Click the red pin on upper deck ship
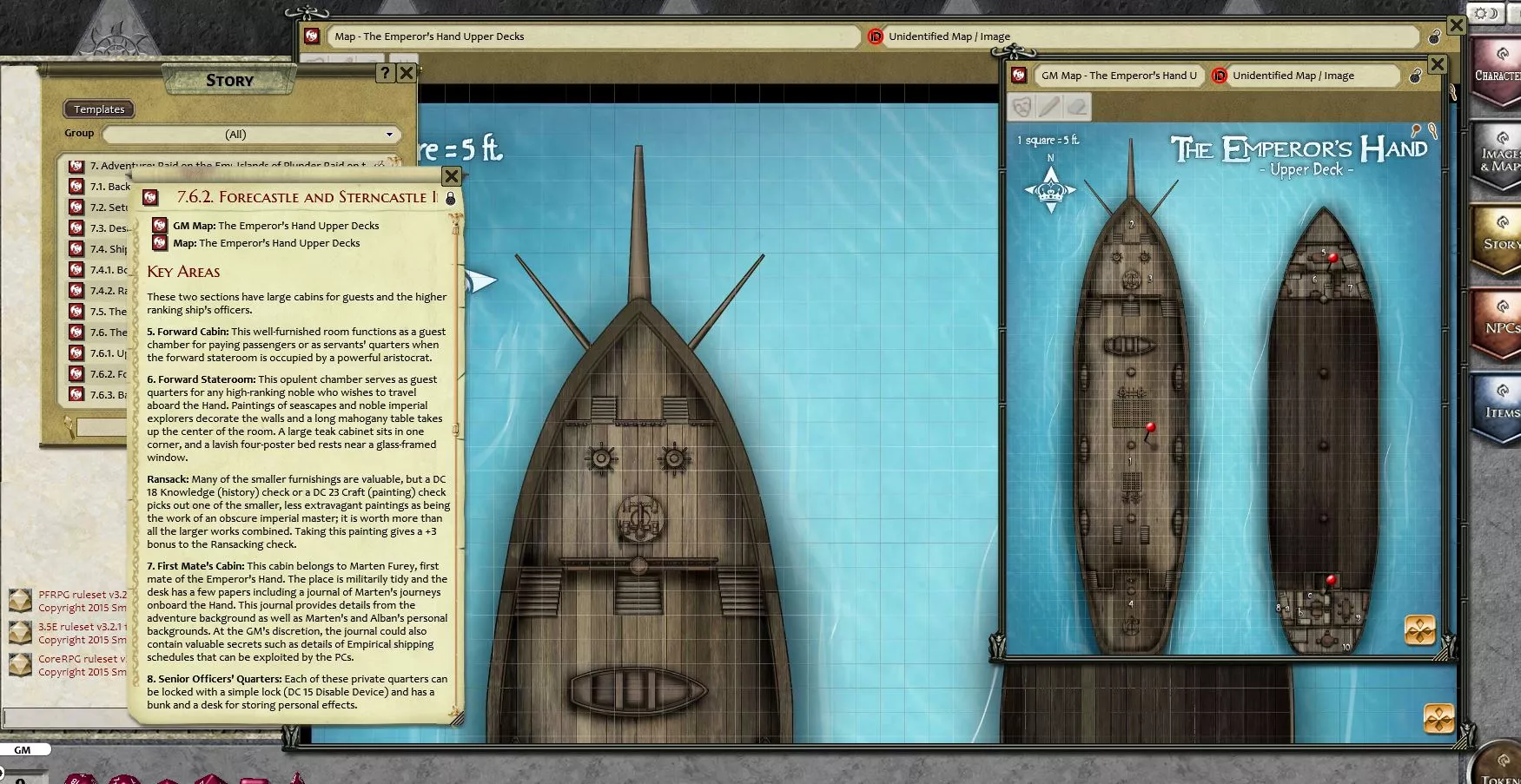This screenshot has height=784, width=1521. click(x=1151, y=428)
